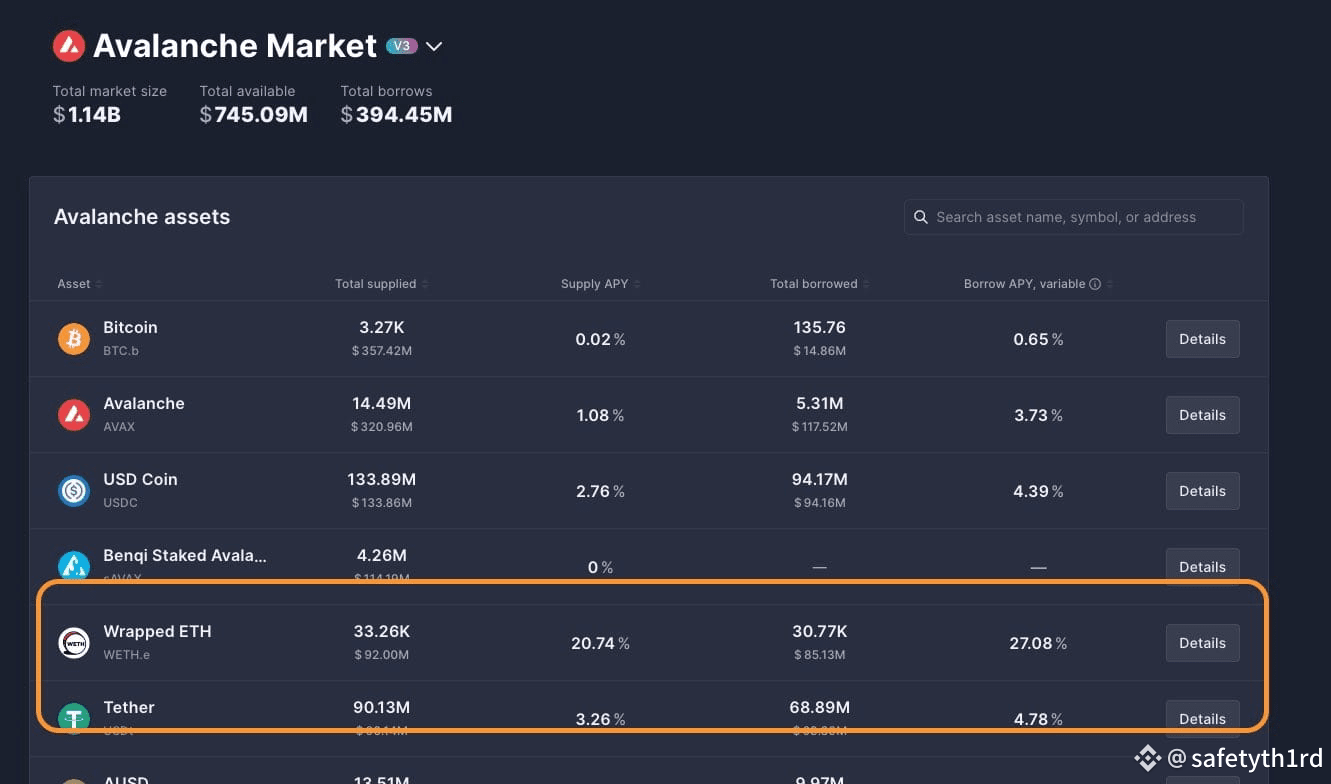Click the search magnifier icon
1331x784 pixels.
tap(921, 217)
